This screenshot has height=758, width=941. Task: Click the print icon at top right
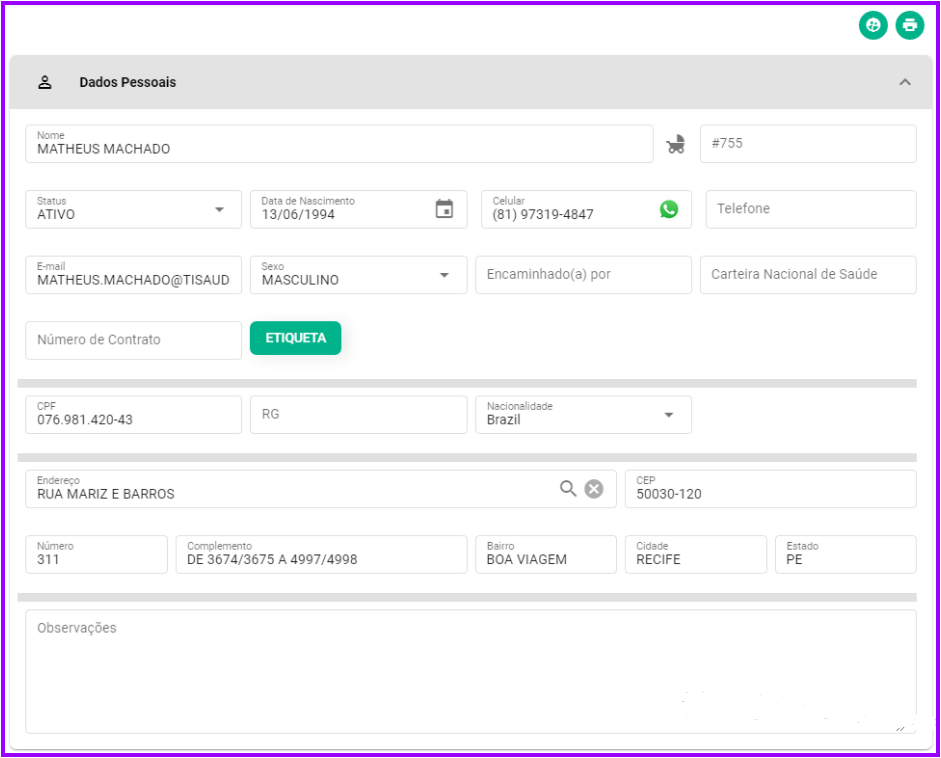tap(910, 25)
